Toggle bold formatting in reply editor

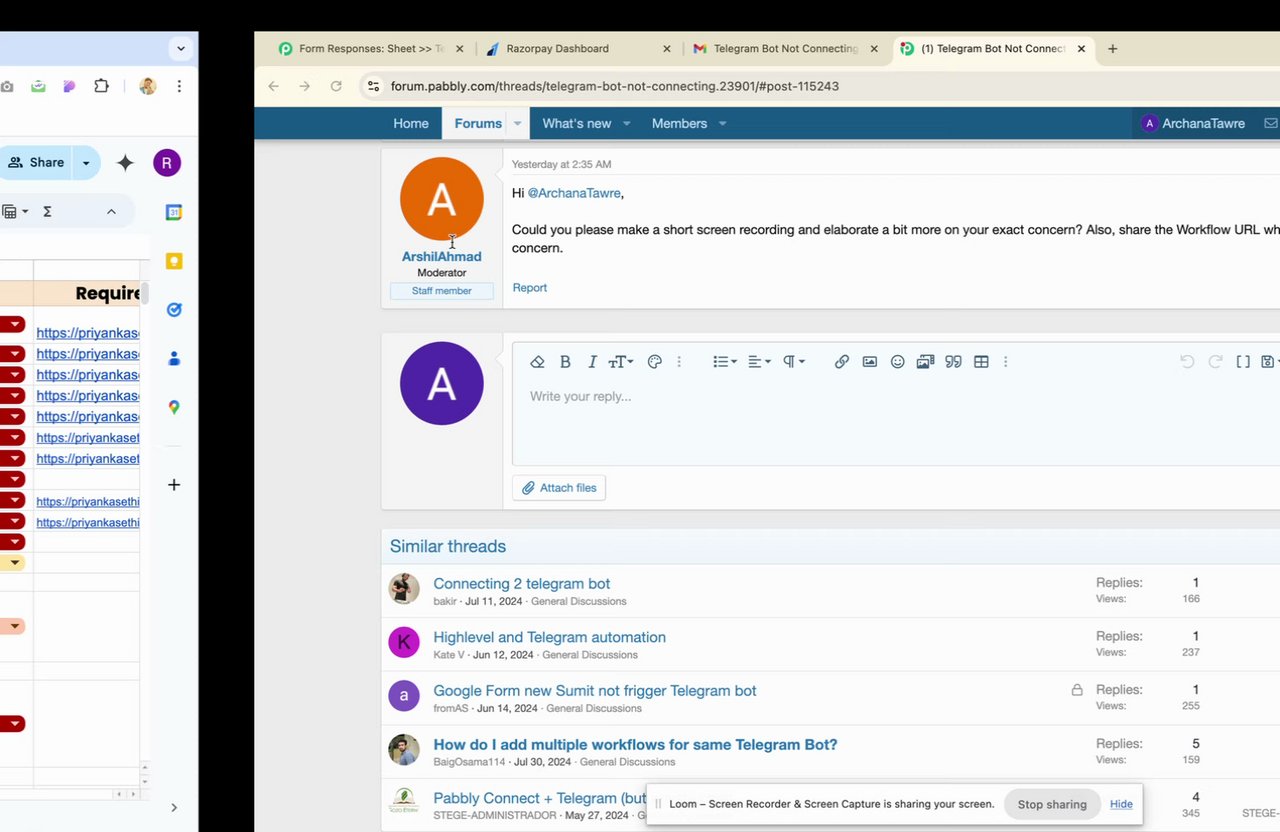tap(565, 362)
